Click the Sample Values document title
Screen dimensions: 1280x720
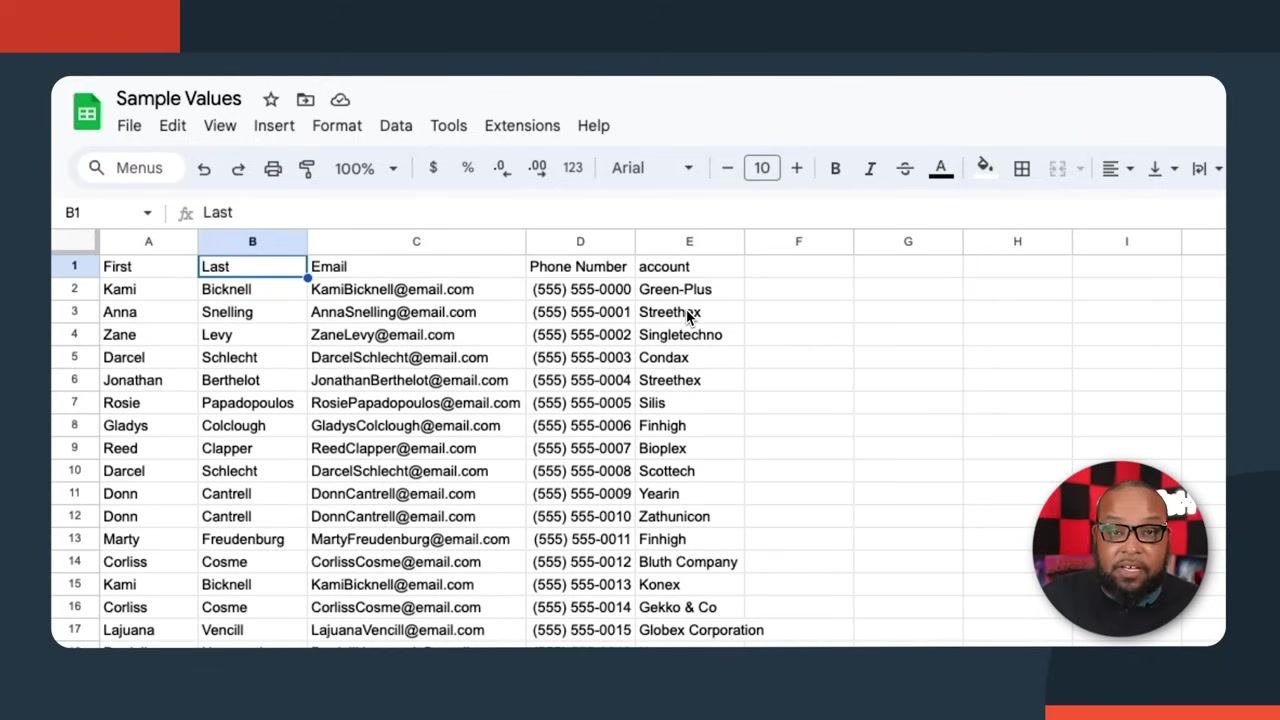point(179,98)
